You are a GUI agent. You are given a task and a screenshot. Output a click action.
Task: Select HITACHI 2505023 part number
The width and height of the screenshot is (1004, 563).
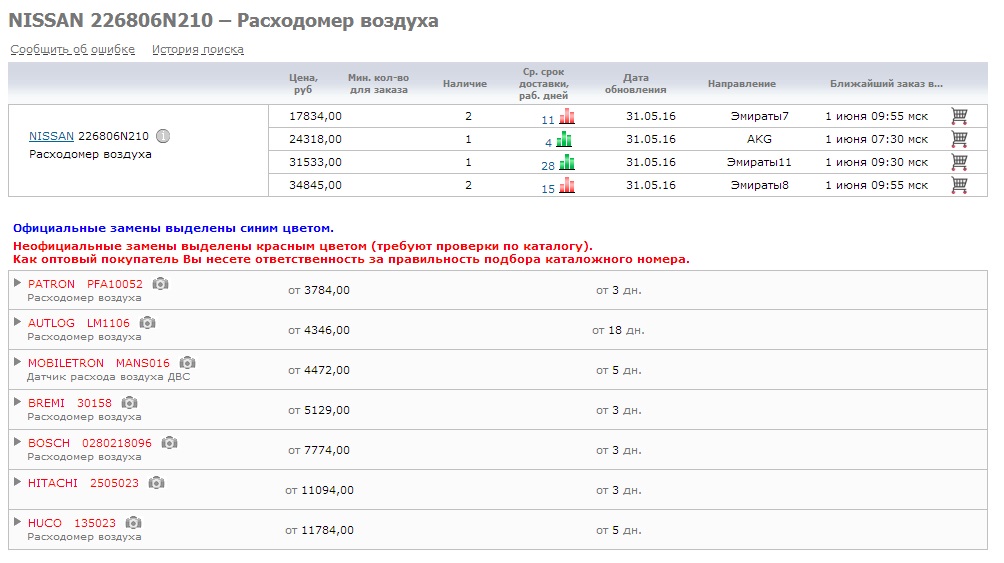[114, 483]
